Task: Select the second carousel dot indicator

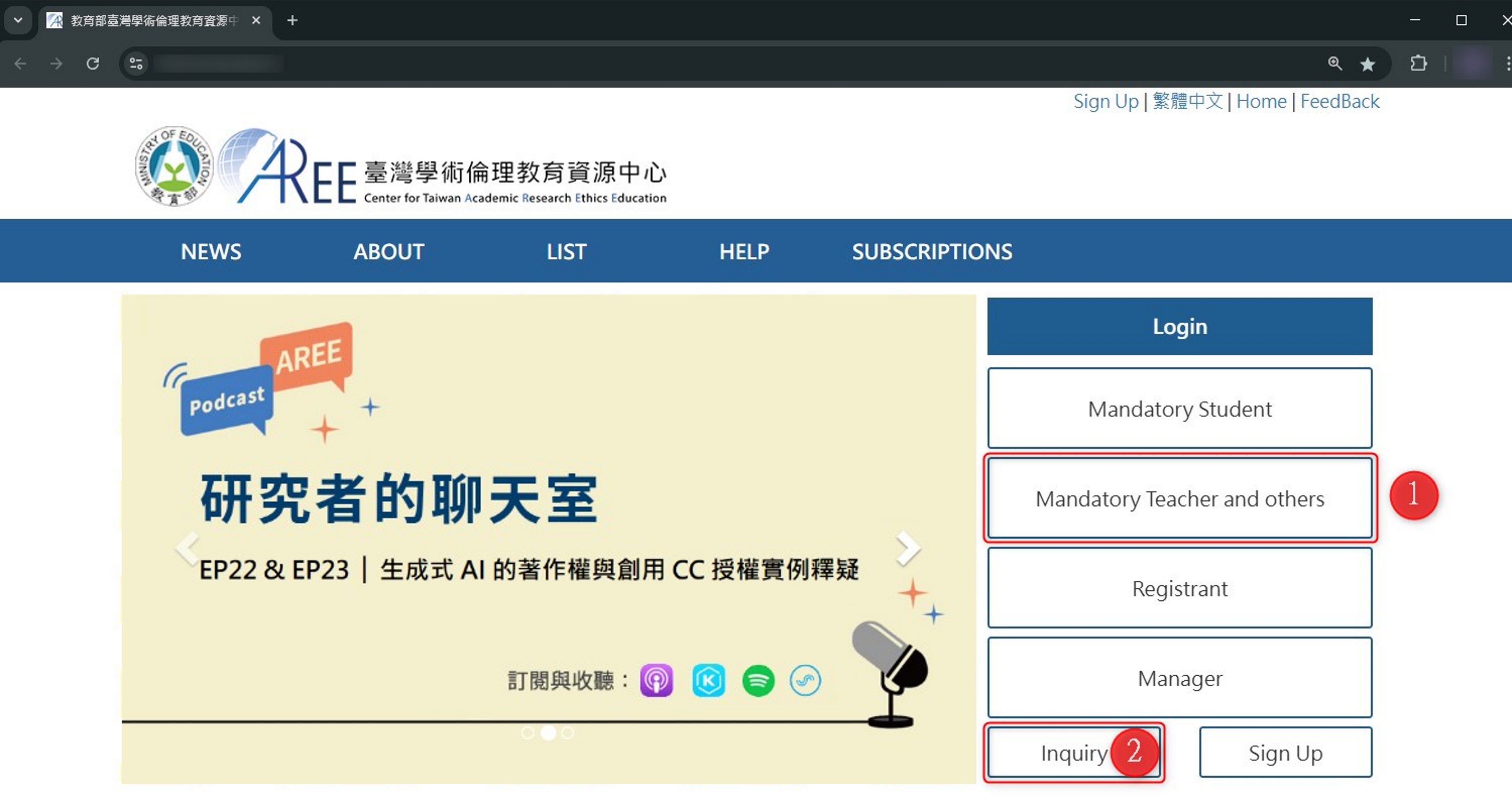Action: pos(548,733)
